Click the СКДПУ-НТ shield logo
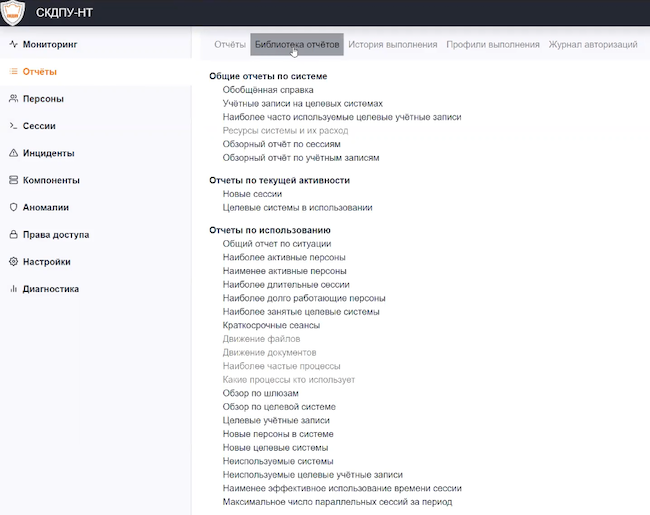Viewport: 650px width, 515px height. (12, 14)
